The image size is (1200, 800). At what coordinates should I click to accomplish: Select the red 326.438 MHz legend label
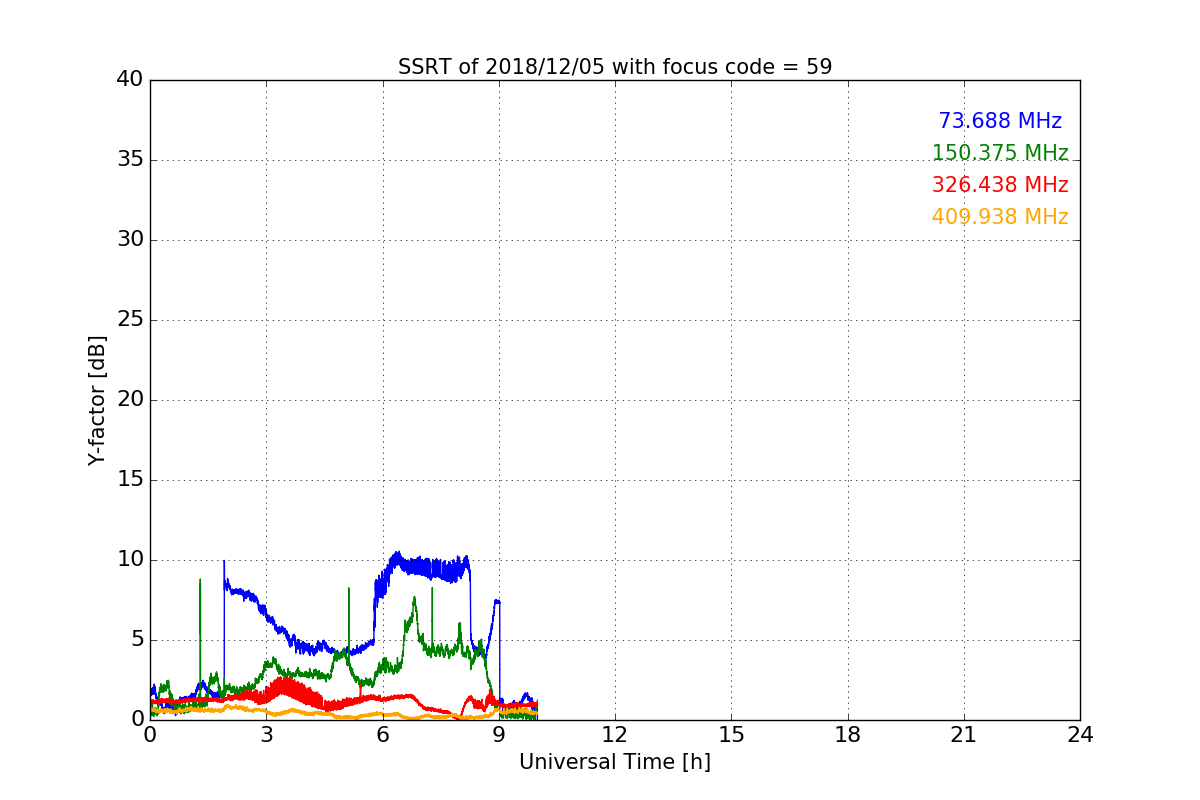click(x=1000, y=185)
